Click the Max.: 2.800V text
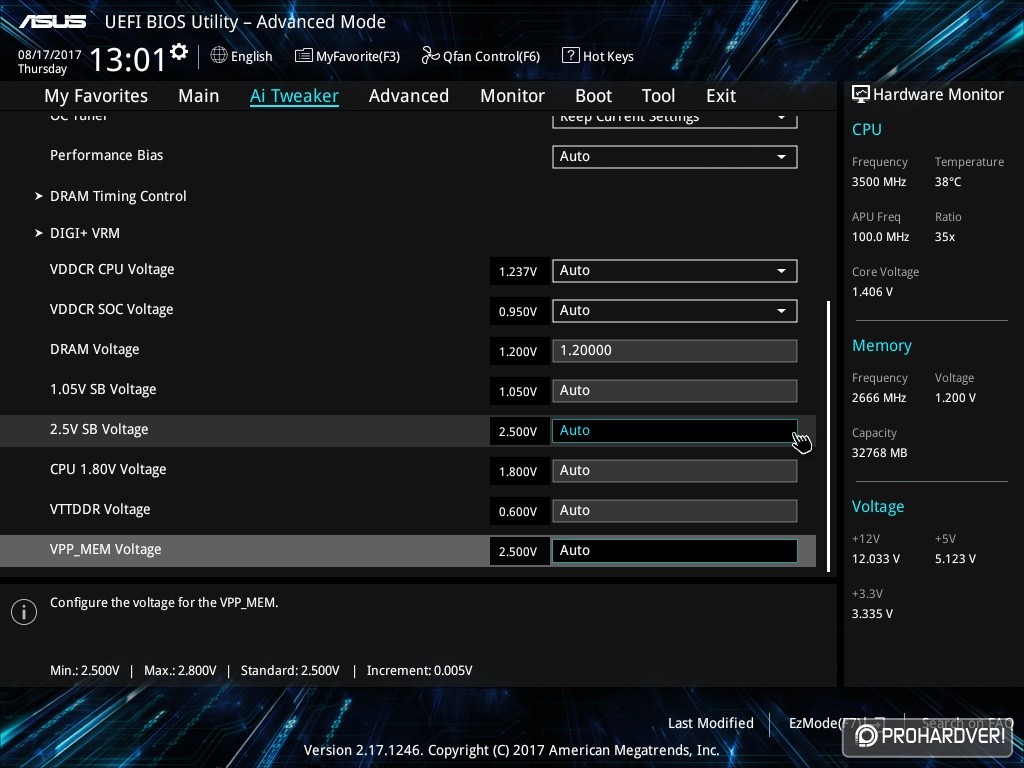The image size is (1024, 768). (x=180, y=671)
